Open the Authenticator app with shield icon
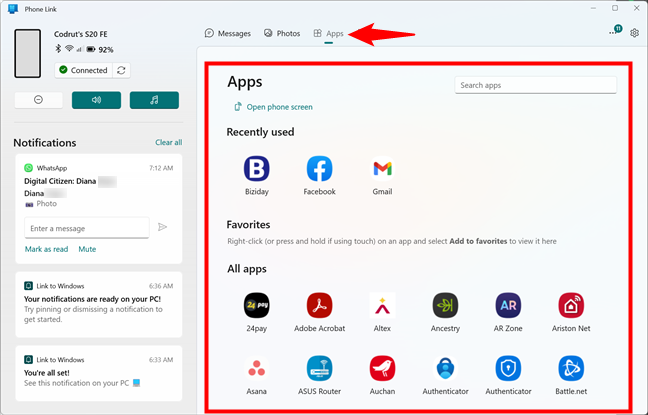The image size is (648, 415). coord(508,368)
